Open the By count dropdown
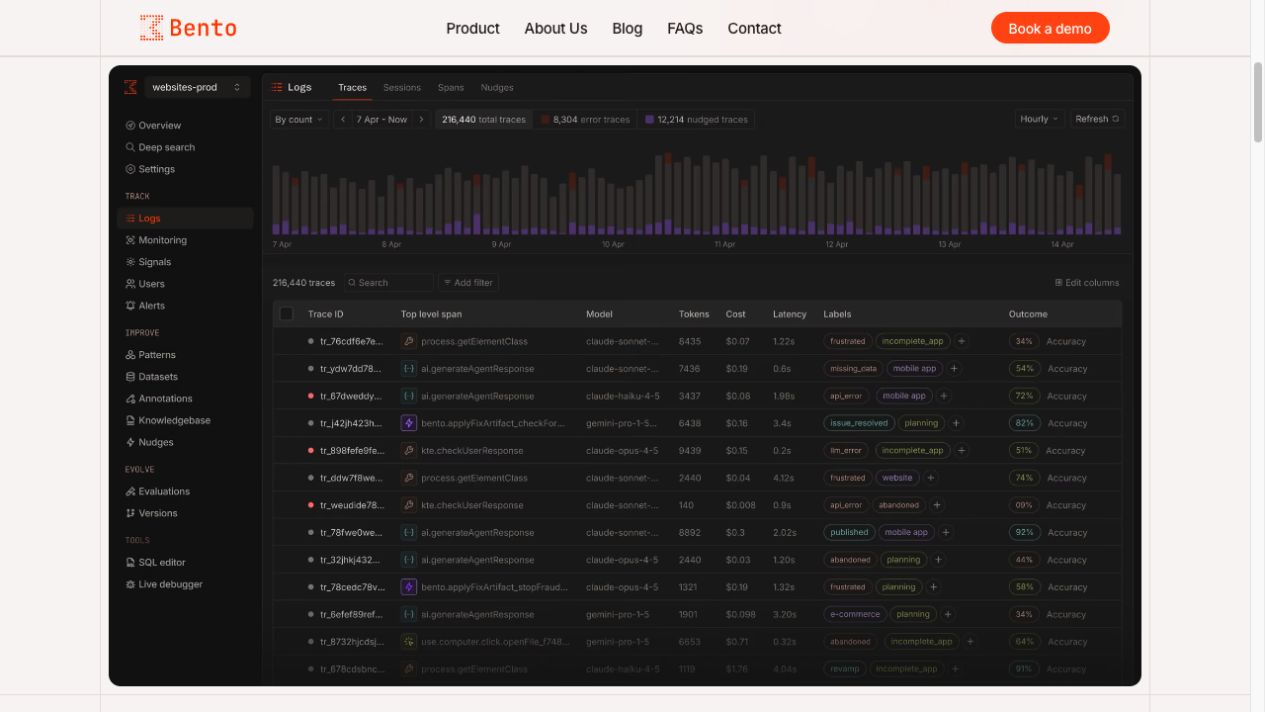Screen dimensions: 1265x712 point(298,119)
